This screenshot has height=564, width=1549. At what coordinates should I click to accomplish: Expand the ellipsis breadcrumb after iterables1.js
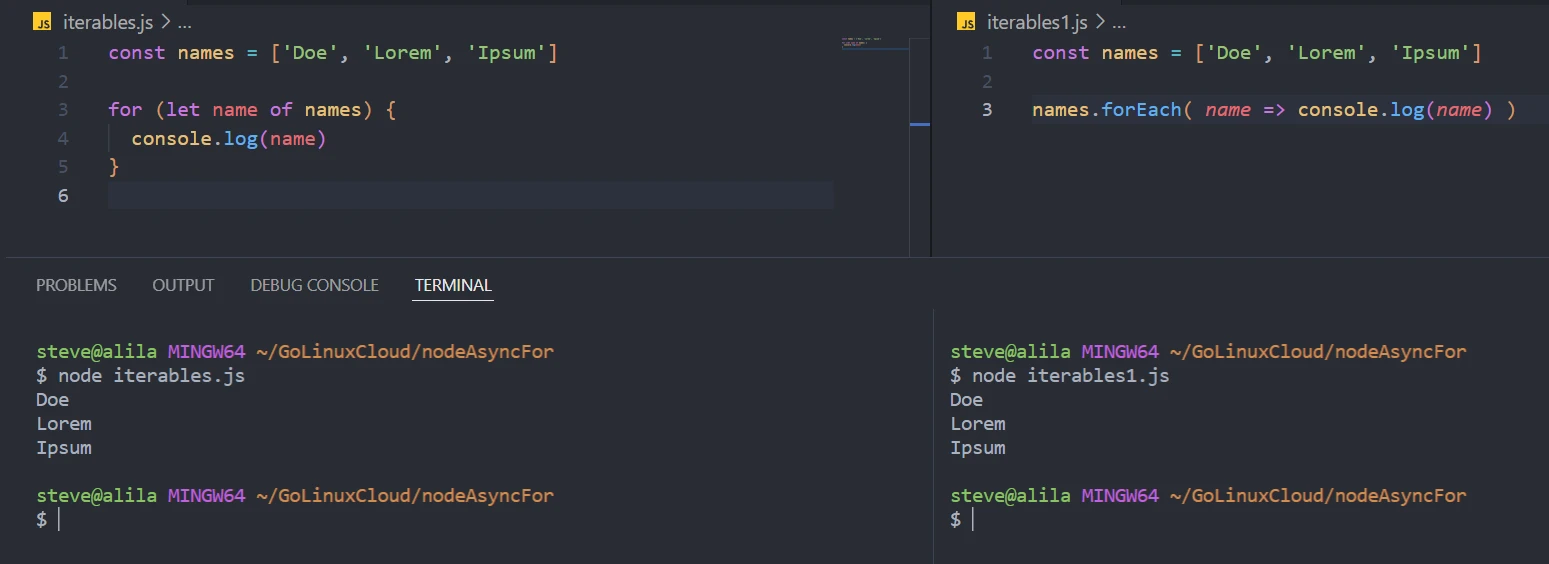tap(1119, 22)
